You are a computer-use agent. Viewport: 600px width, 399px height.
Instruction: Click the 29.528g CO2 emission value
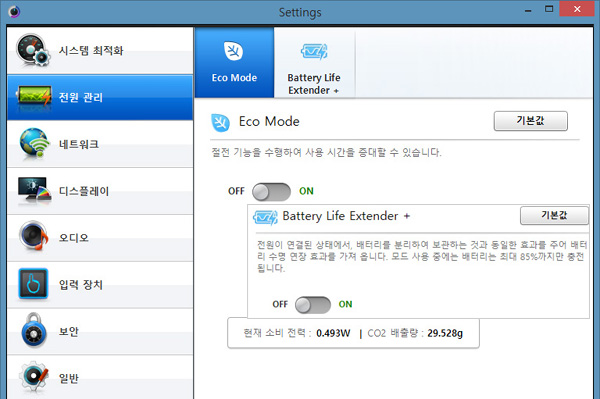pos(445,333)
